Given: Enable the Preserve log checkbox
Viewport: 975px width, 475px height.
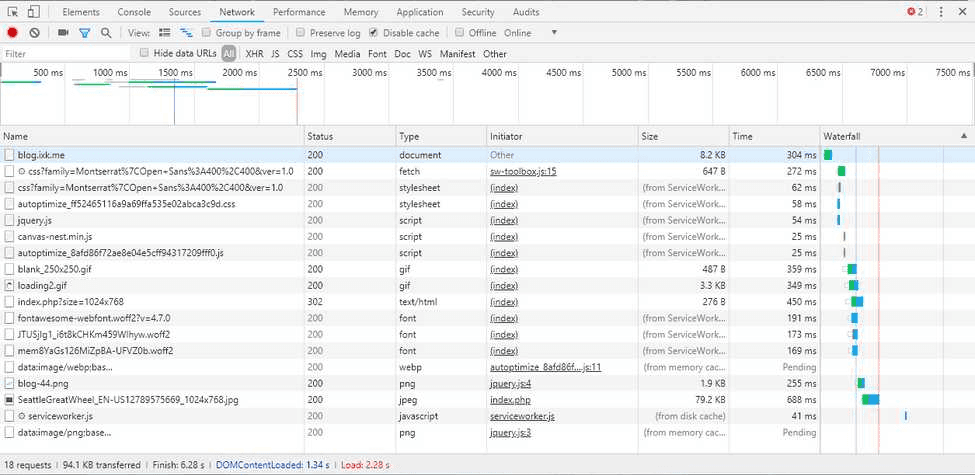Looking at the screenshot, I should (x=300, y=33).
